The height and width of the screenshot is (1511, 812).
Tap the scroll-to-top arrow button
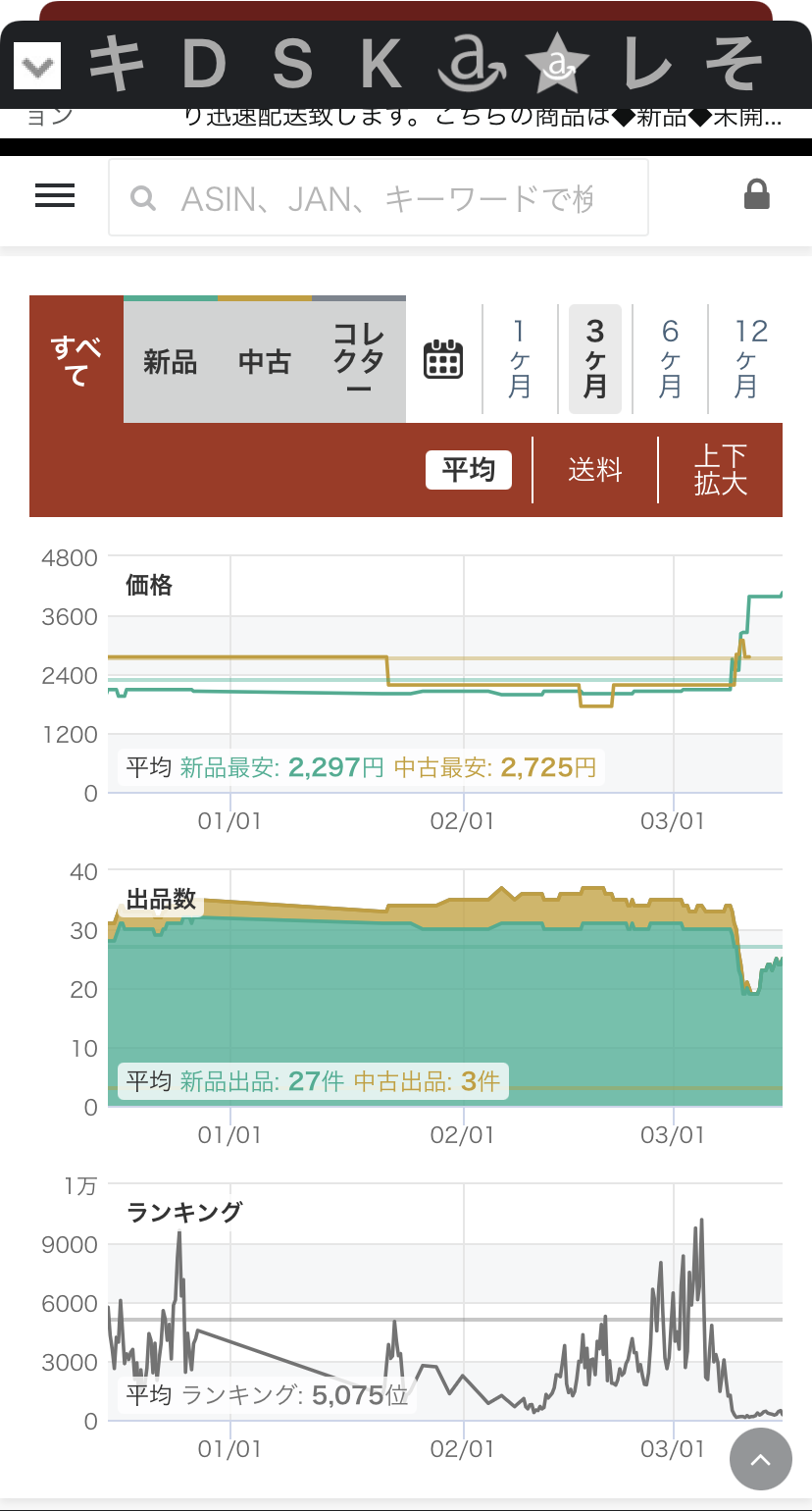760,1458
